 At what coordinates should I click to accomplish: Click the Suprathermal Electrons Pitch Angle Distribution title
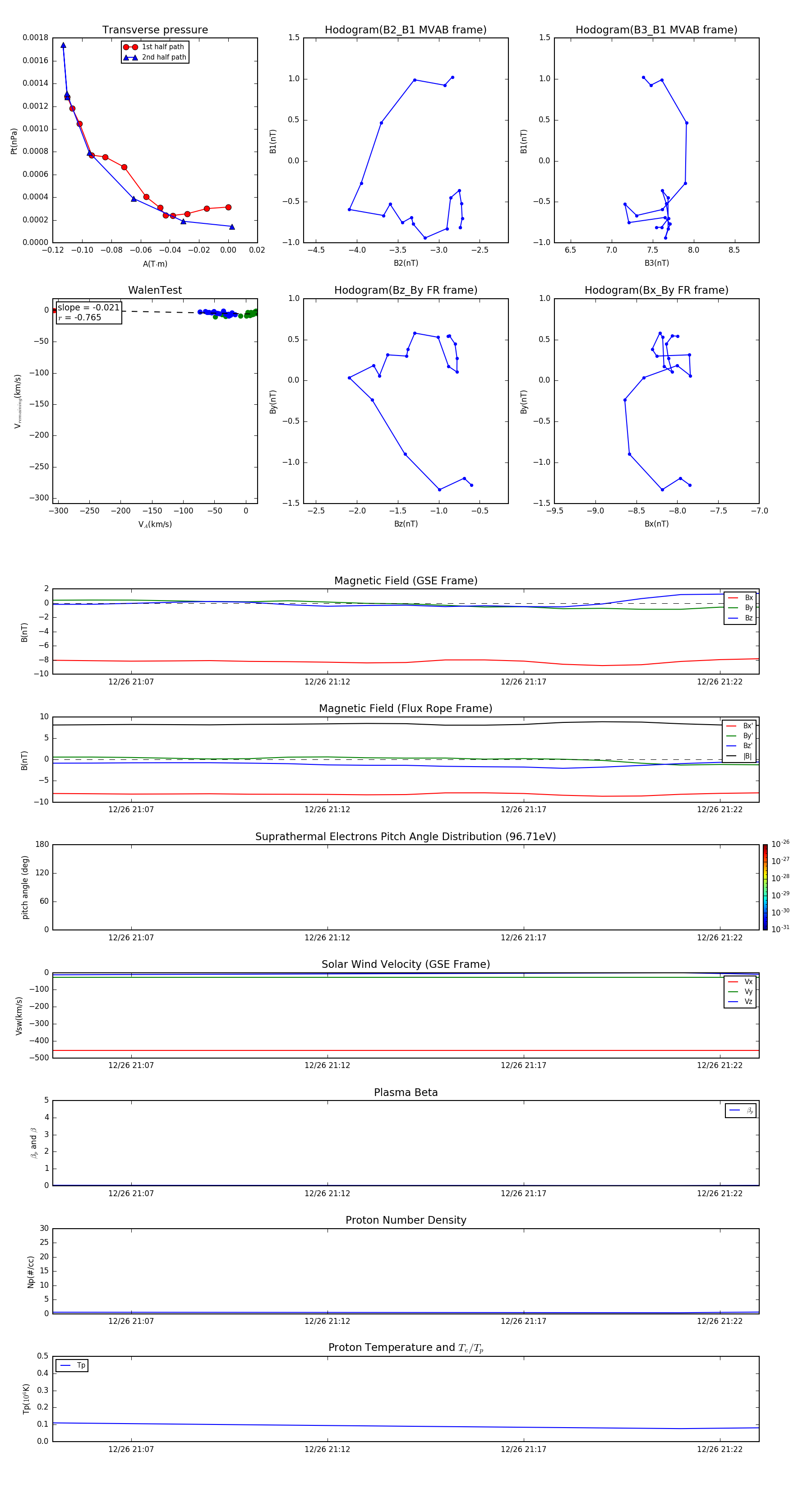pos(406,837)
